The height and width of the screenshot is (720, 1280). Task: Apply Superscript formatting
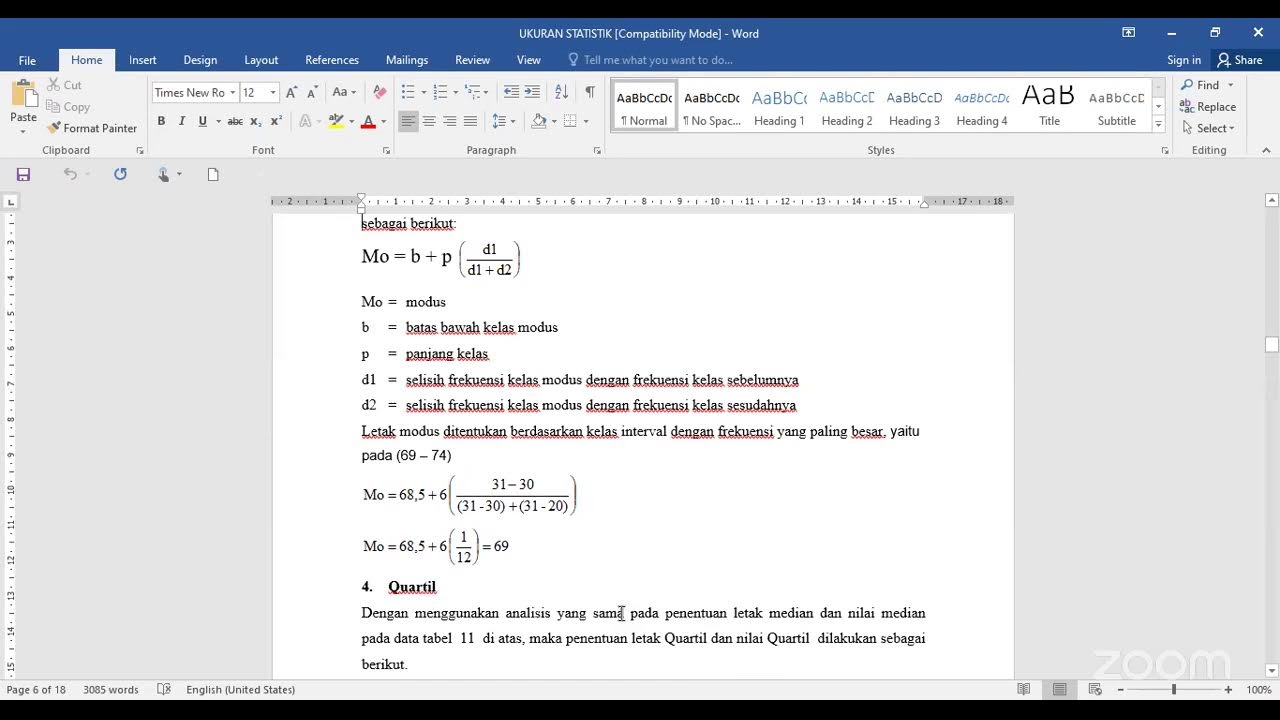277,121
